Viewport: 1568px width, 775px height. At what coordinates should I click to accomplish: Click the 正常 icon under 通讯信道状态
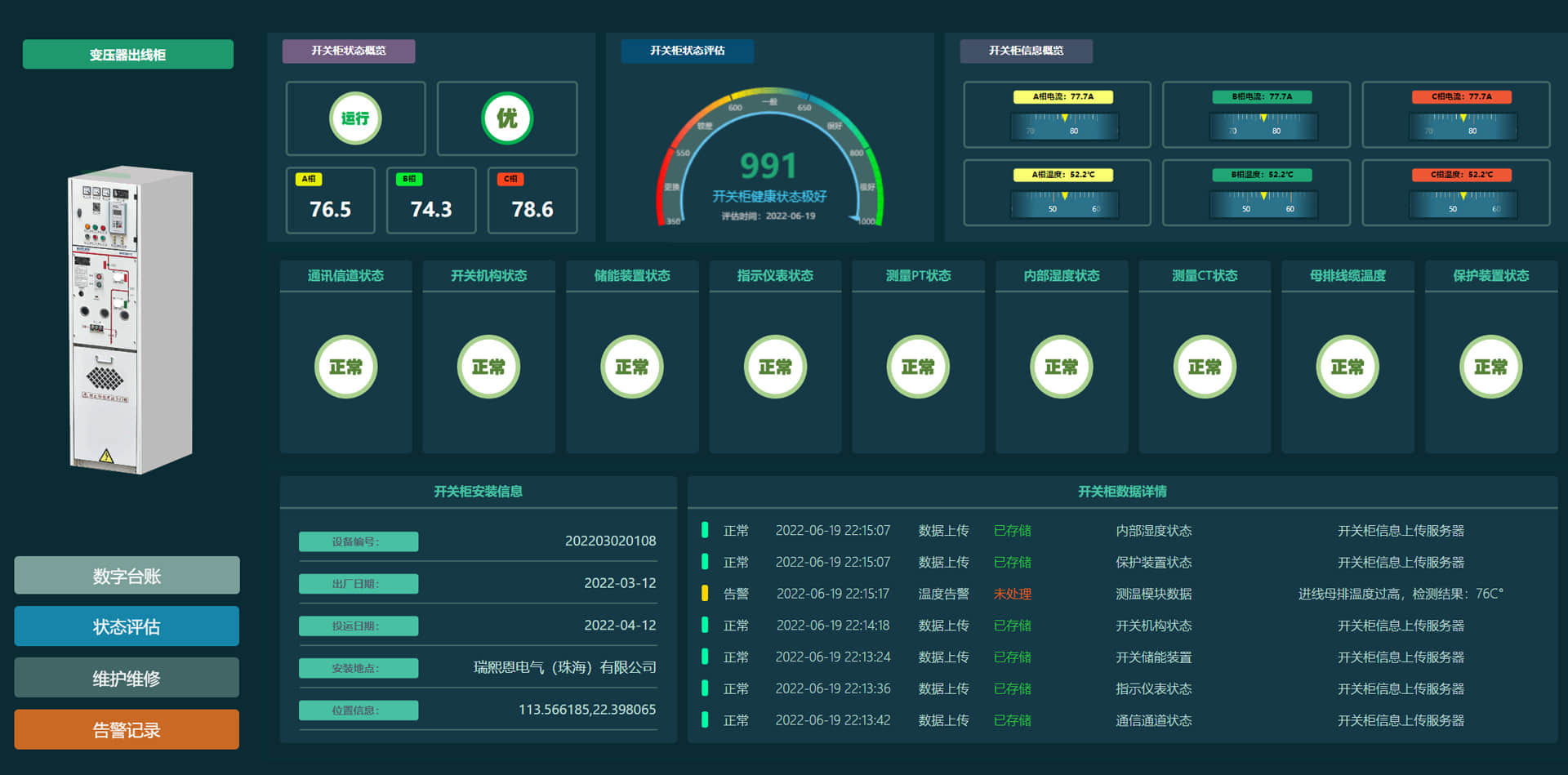coord(345,367)
